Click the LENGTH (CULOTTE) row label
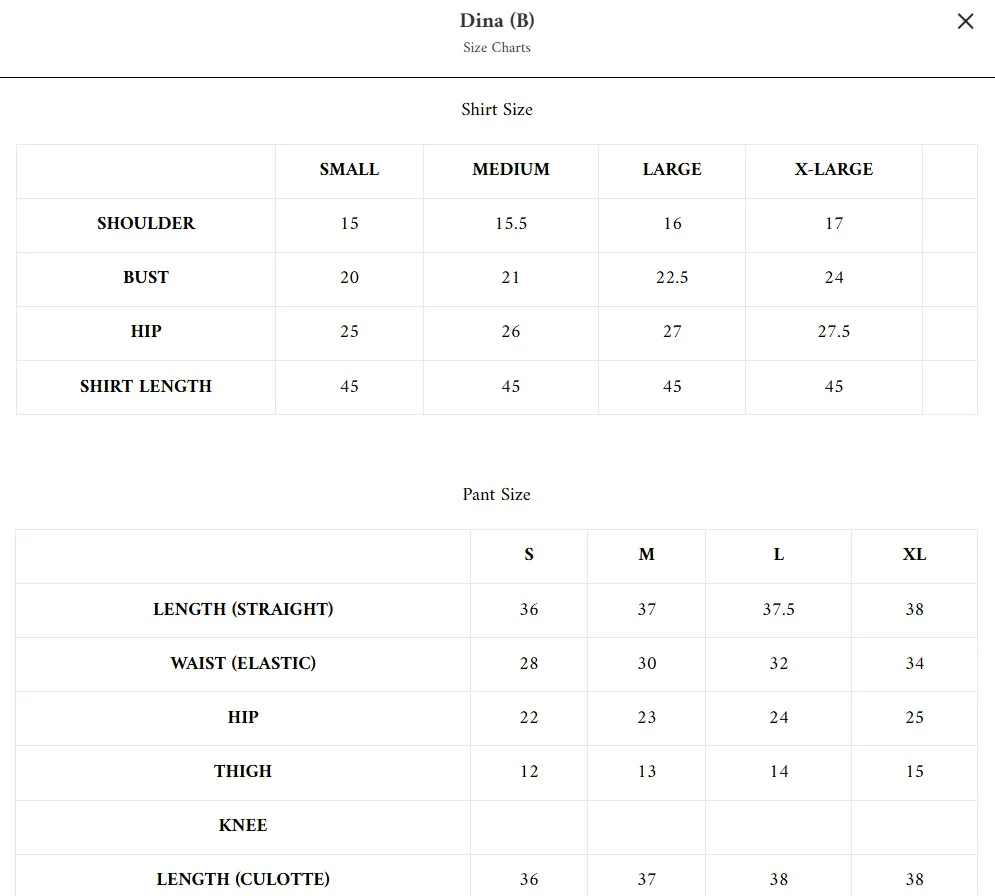 click(243, 880)
